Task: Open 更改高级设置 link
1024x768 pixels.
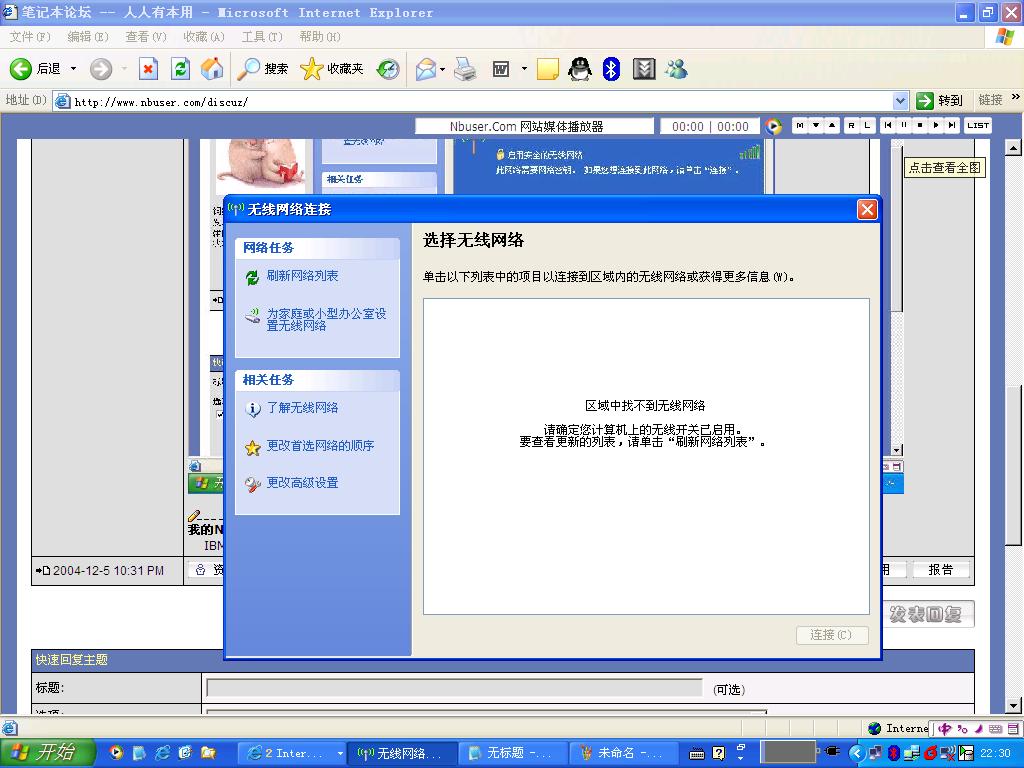Action: pyautogui.click(x=302, y=483)
